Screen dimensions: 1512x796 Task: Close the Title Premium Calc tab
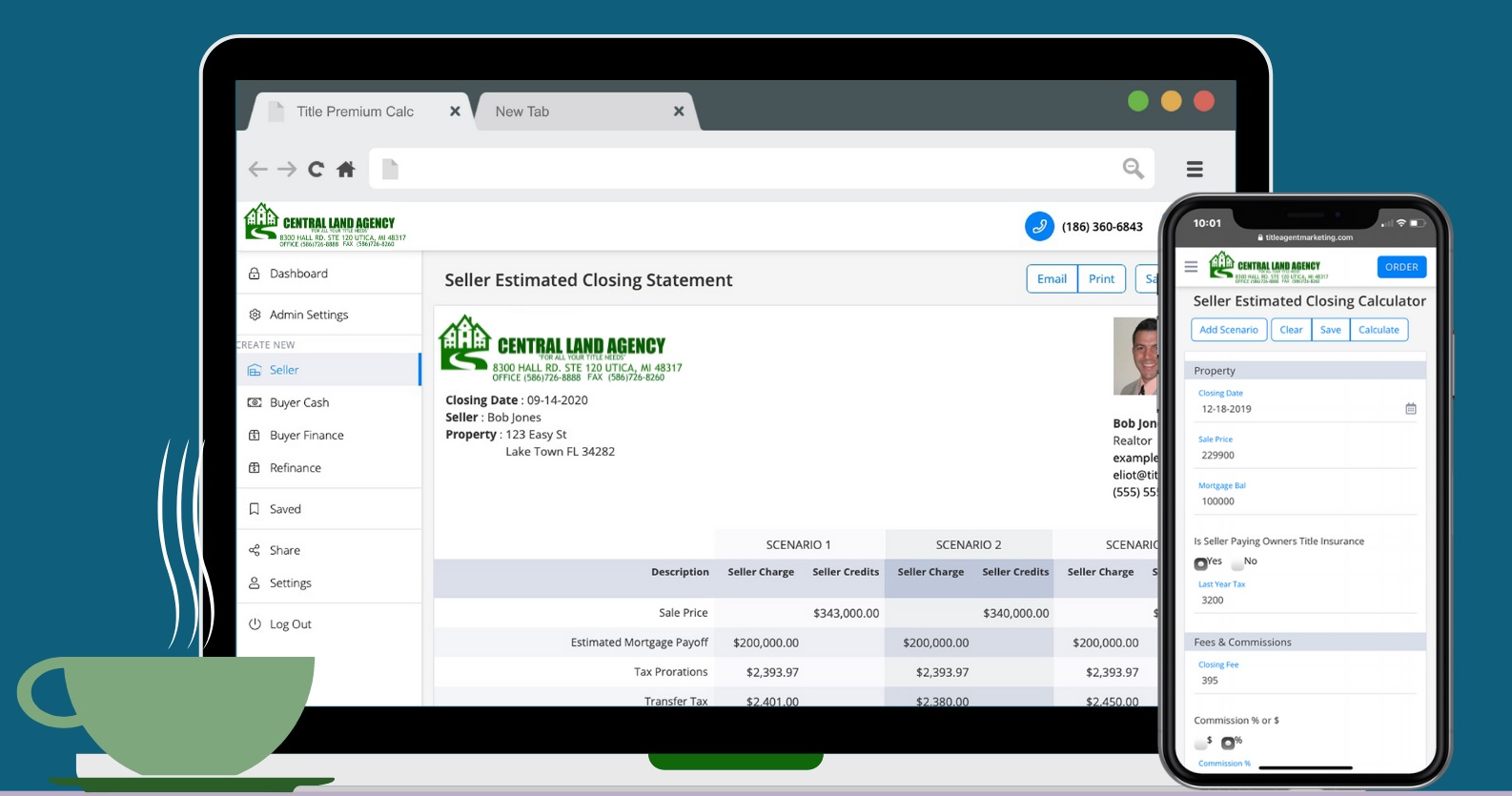(455, 112)
